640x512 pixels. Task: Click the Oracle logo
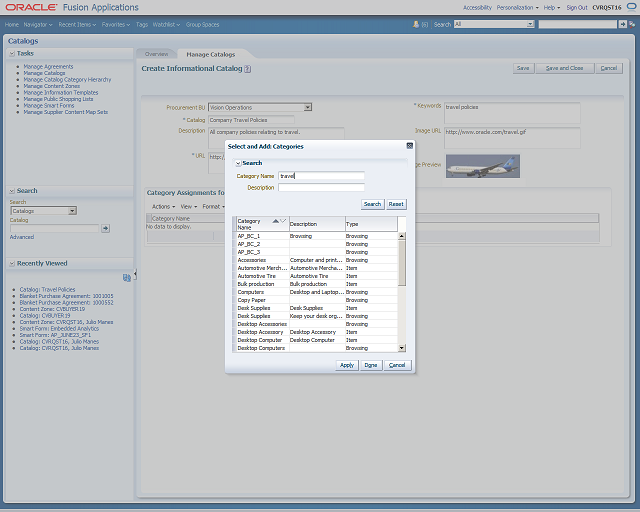[31, 7]
